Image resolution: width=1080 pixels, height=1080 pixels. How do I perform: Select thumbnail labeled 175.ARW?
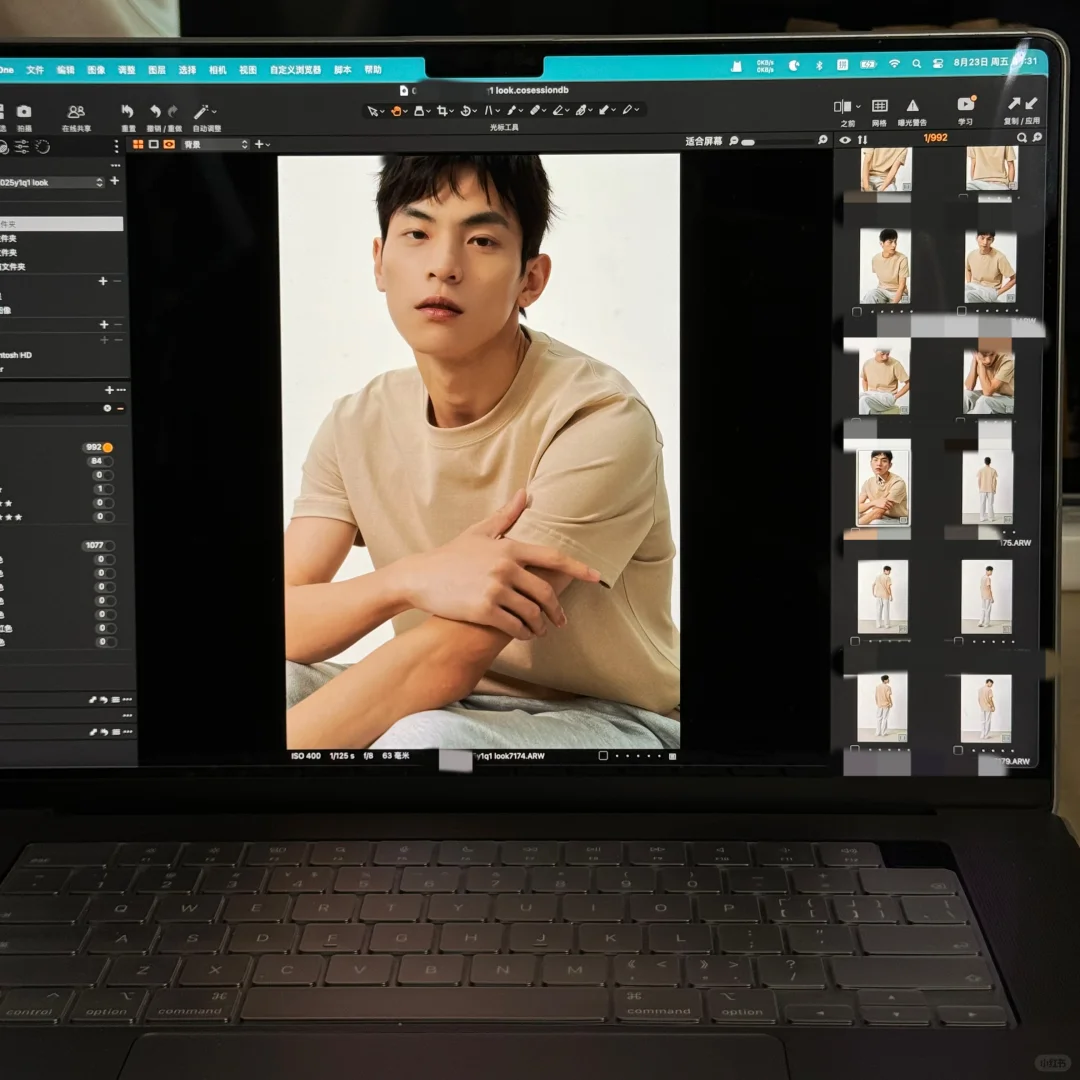[987, 486]
